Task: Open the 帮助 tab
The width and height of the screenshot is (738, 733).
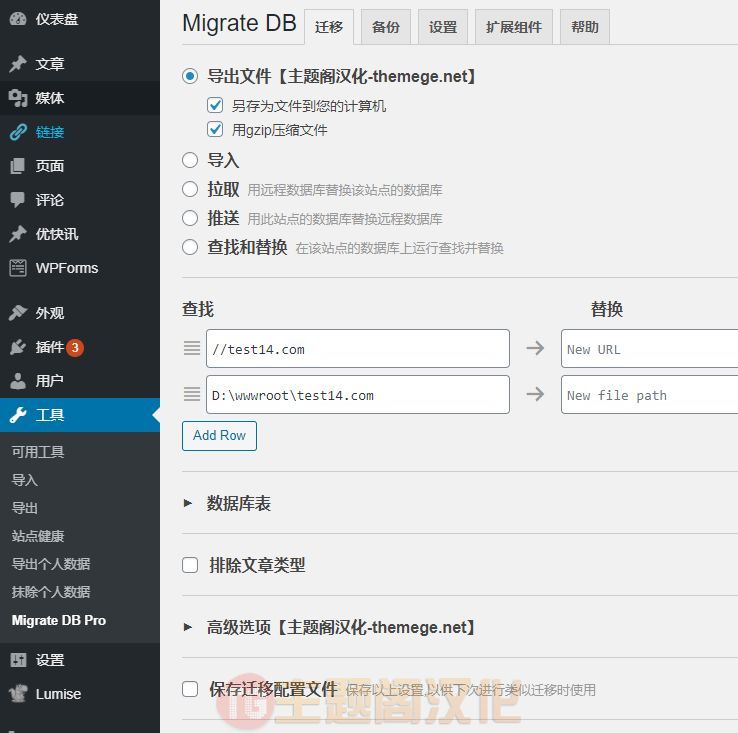Action: 585,27
